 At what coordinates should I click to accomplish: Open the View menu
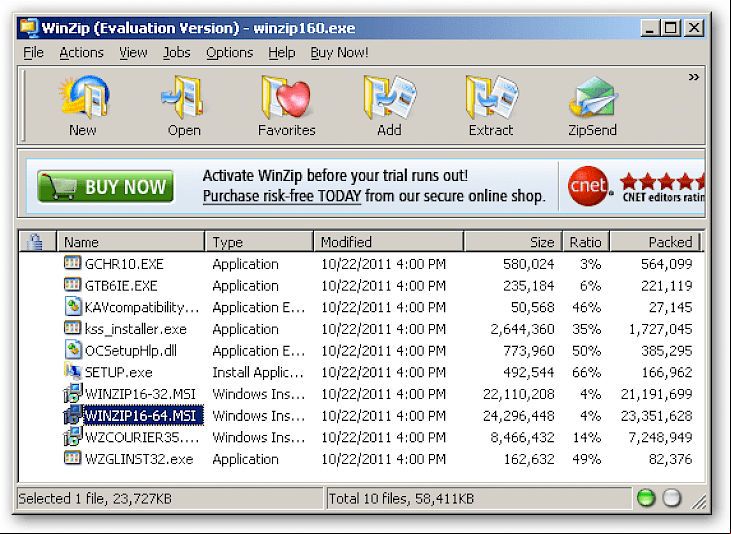(x=133, y=53)
